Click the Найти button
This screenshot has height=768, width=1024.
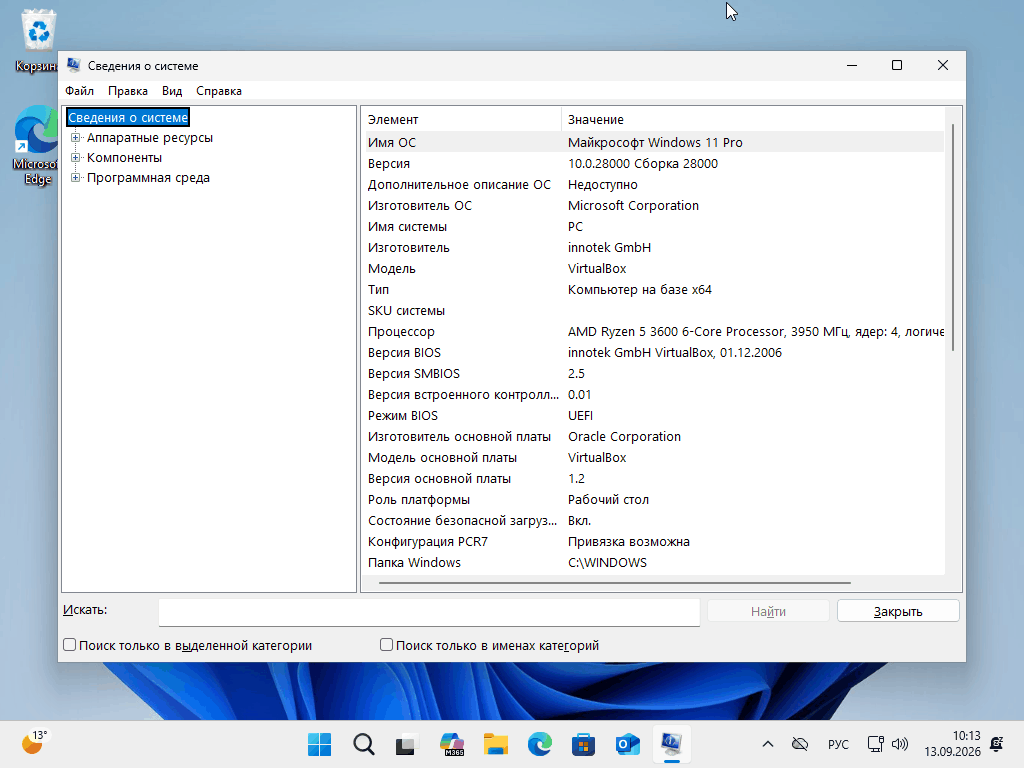point(768,611)
